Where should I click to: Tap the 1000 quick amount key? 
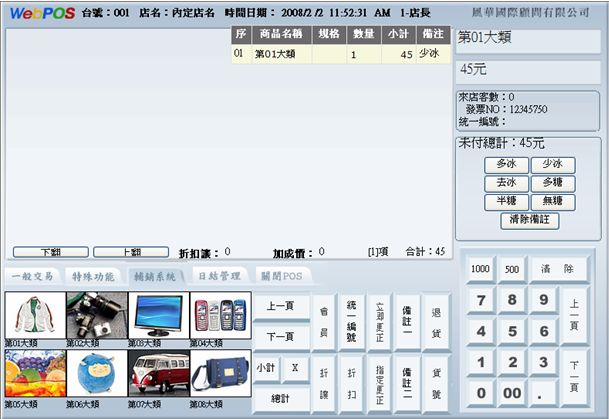coord(480,269)
